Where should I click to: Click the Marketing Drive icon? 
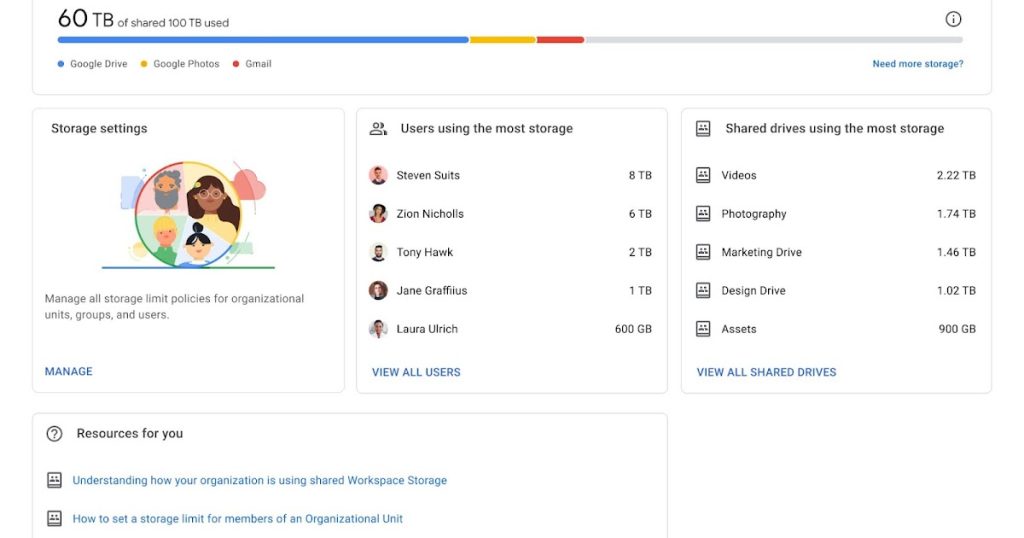pyautogui.click(x=703, y=252)
